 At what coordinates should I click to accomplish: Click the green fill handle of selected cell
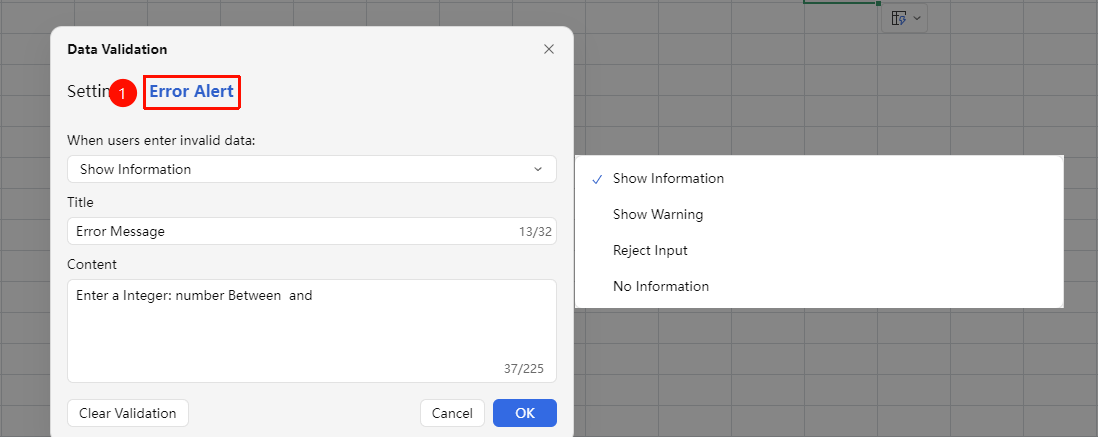pyautogui.click(x=878, y=4)
